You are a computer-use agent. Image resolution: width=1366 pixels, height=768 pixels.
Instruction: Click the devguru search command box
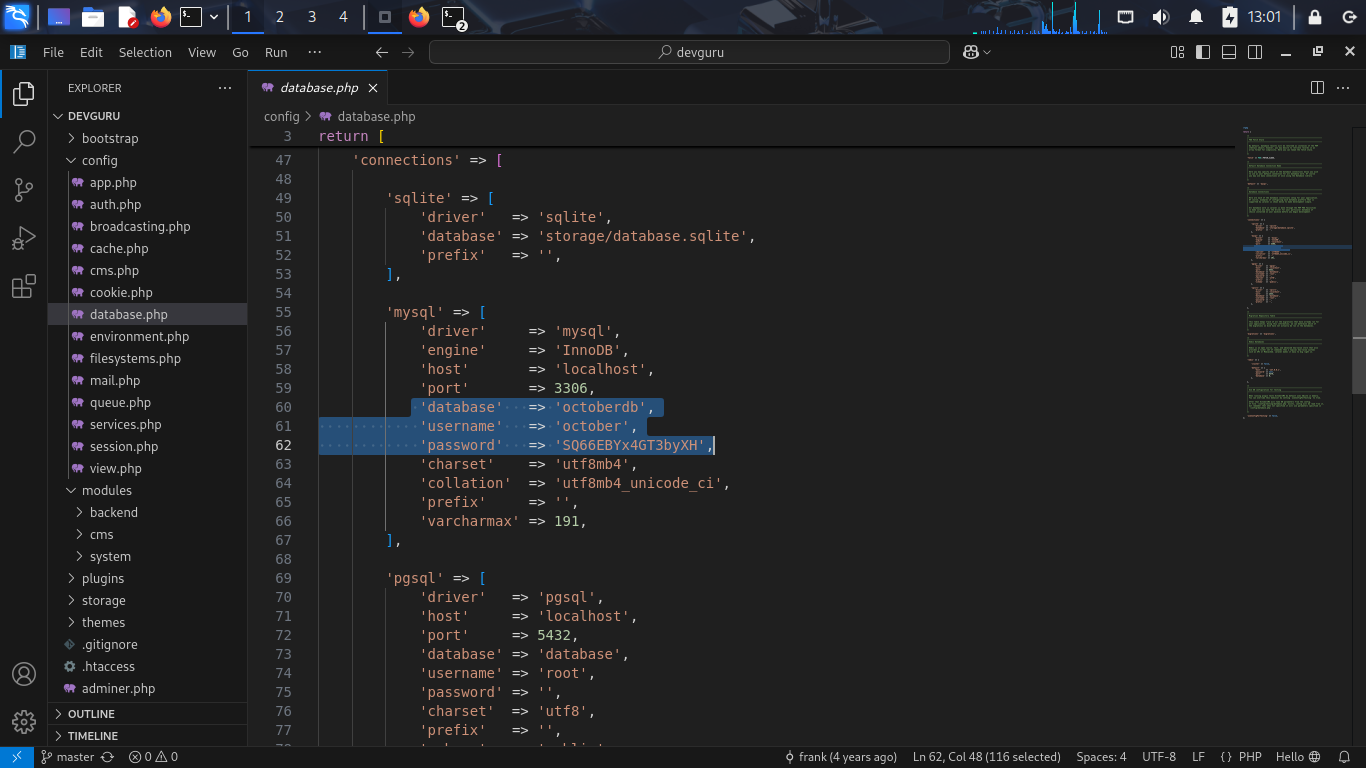pos(689,53)
